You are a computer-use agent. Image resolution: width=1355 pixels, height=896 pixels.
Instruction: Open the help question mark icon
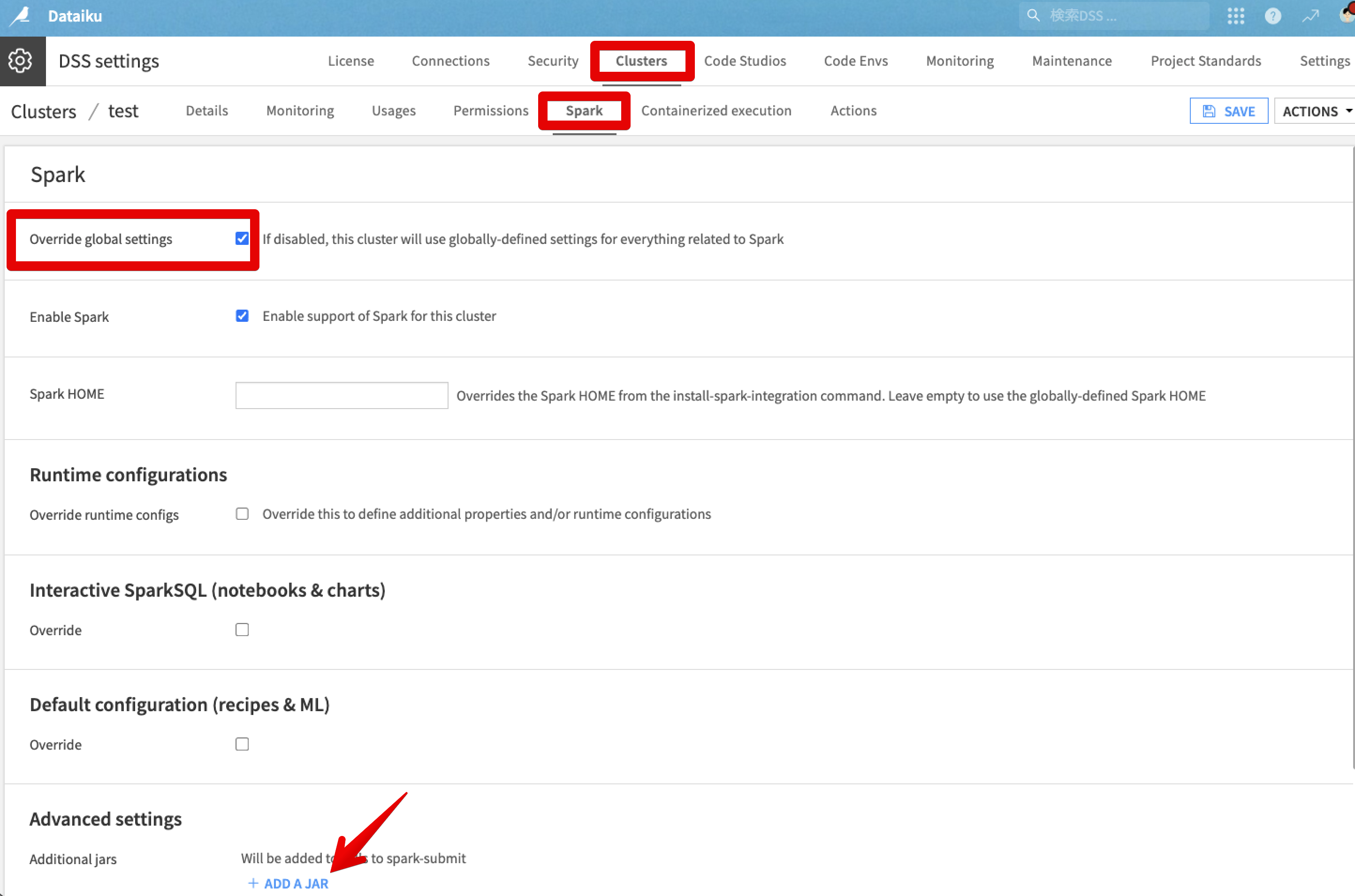[1272, 16]
